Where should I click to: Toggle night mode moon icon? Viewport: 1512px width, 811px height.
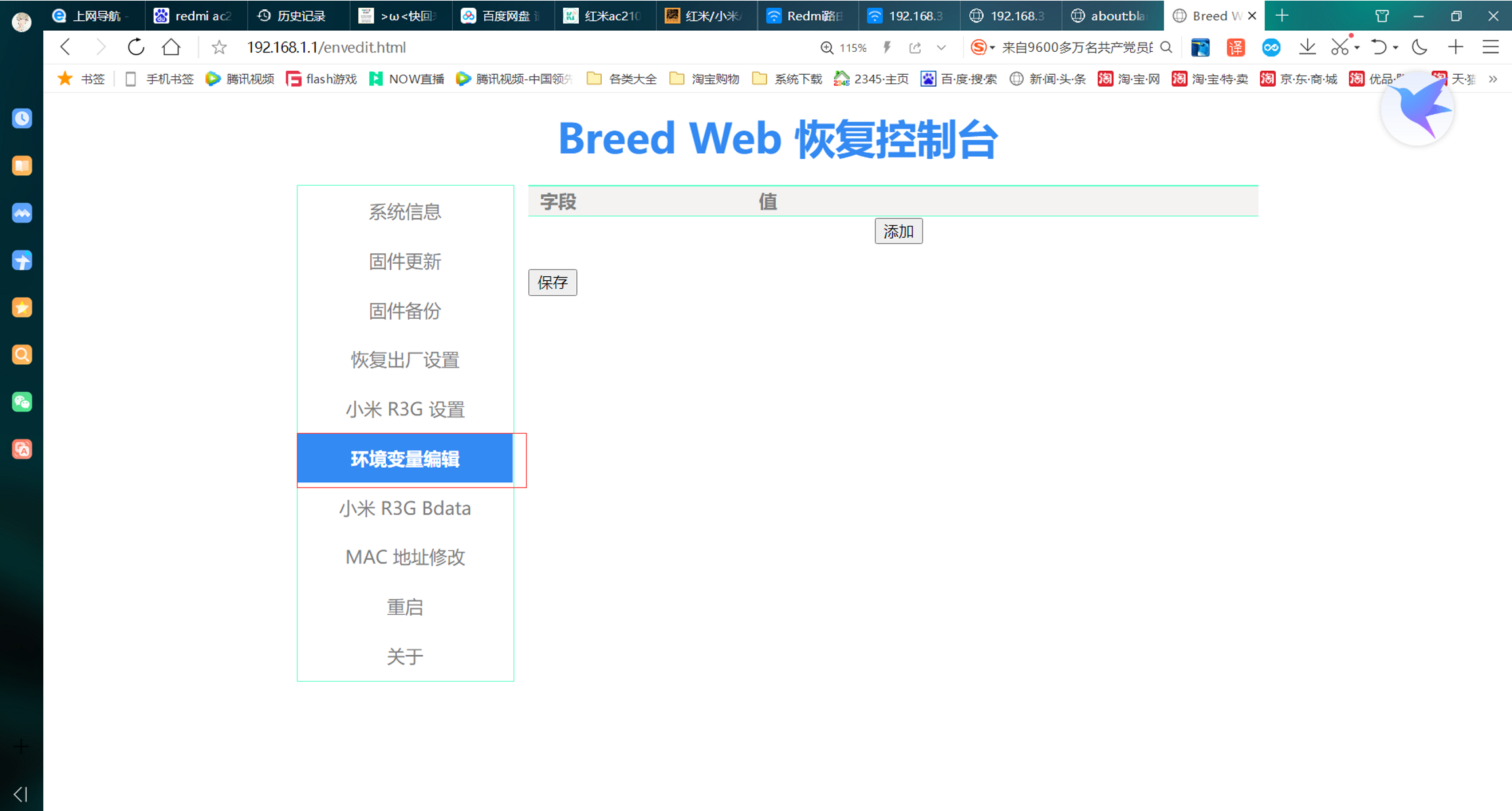[x=1419, y=47]
